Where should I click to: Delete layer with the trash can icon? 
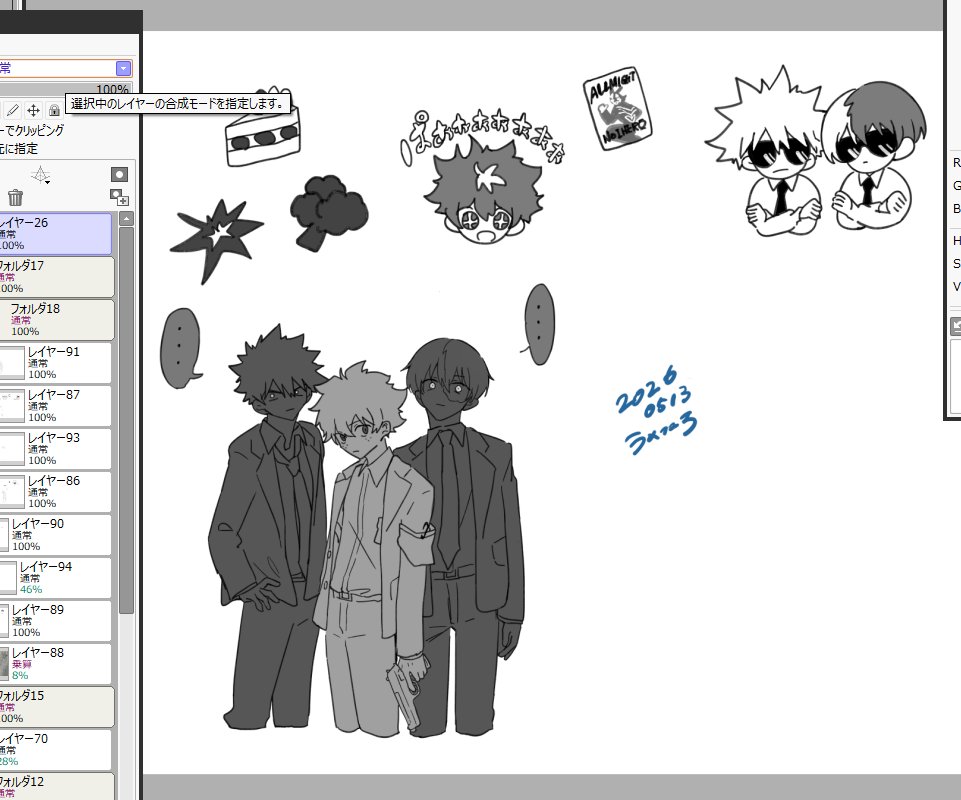click(x=15, y=197)
